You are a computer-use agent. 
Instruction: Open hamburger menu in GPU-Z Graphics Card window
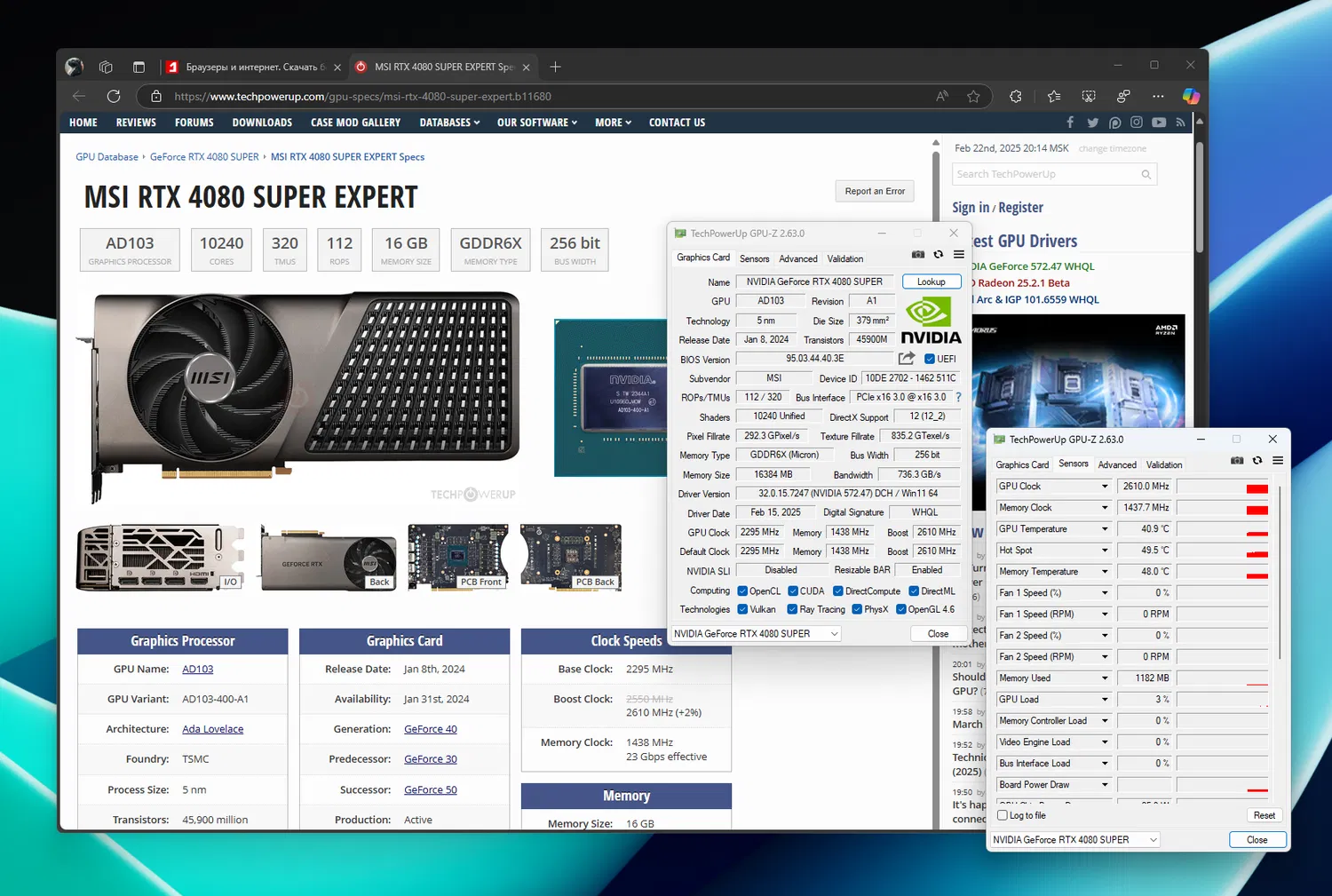[959, 255]
